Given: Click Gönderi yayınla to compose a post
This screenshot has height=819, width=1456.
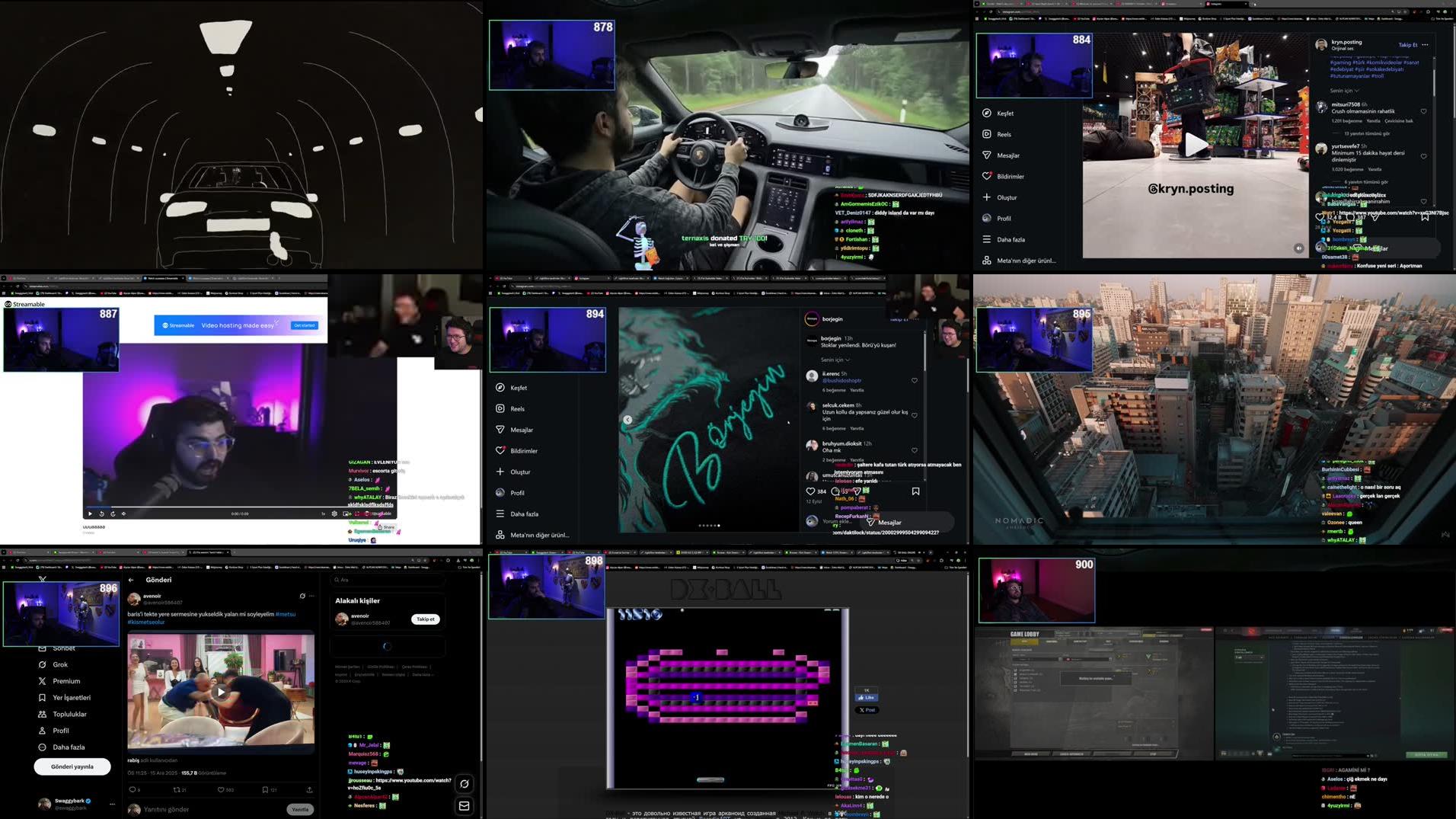Looking at the screenshot, I should (x=72, y=766).
